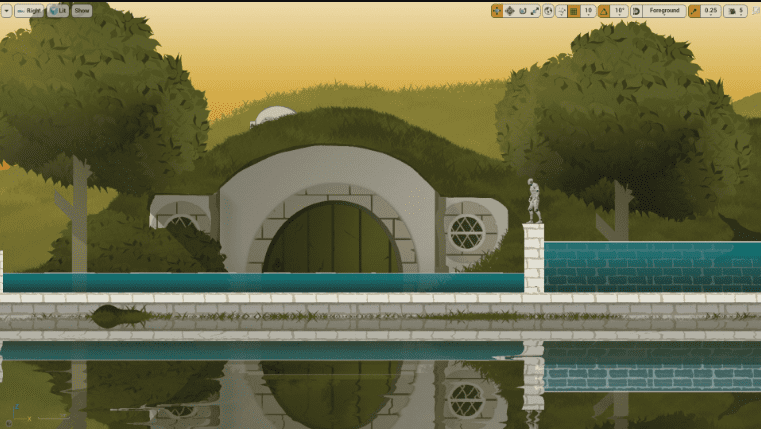
Task: Toggle grid snapping on or off
Action: click(x=574, y=11)
